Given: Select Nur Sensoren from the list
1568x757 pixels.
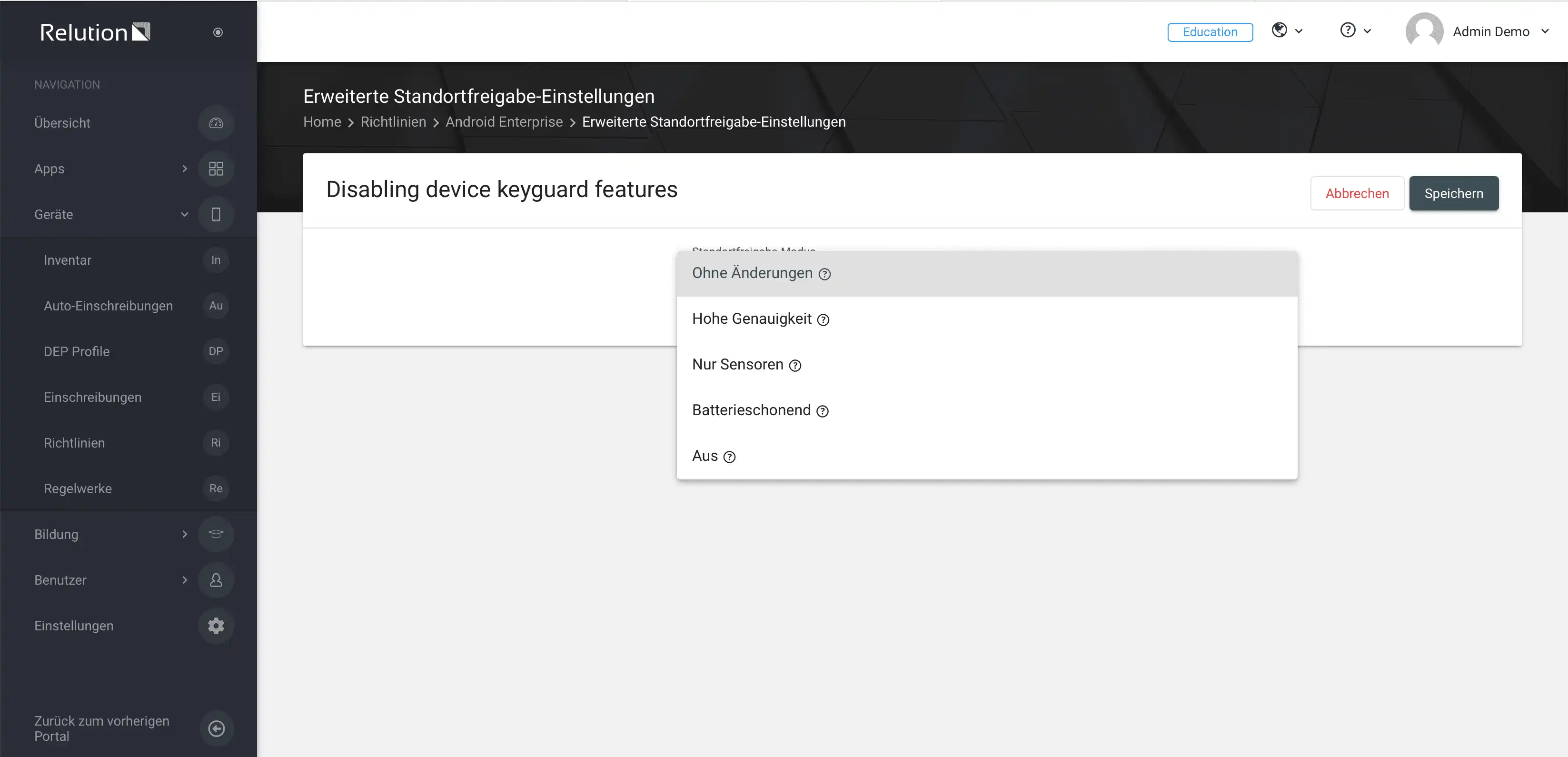Looking at the screenshot, I should [x=987, y=365].
